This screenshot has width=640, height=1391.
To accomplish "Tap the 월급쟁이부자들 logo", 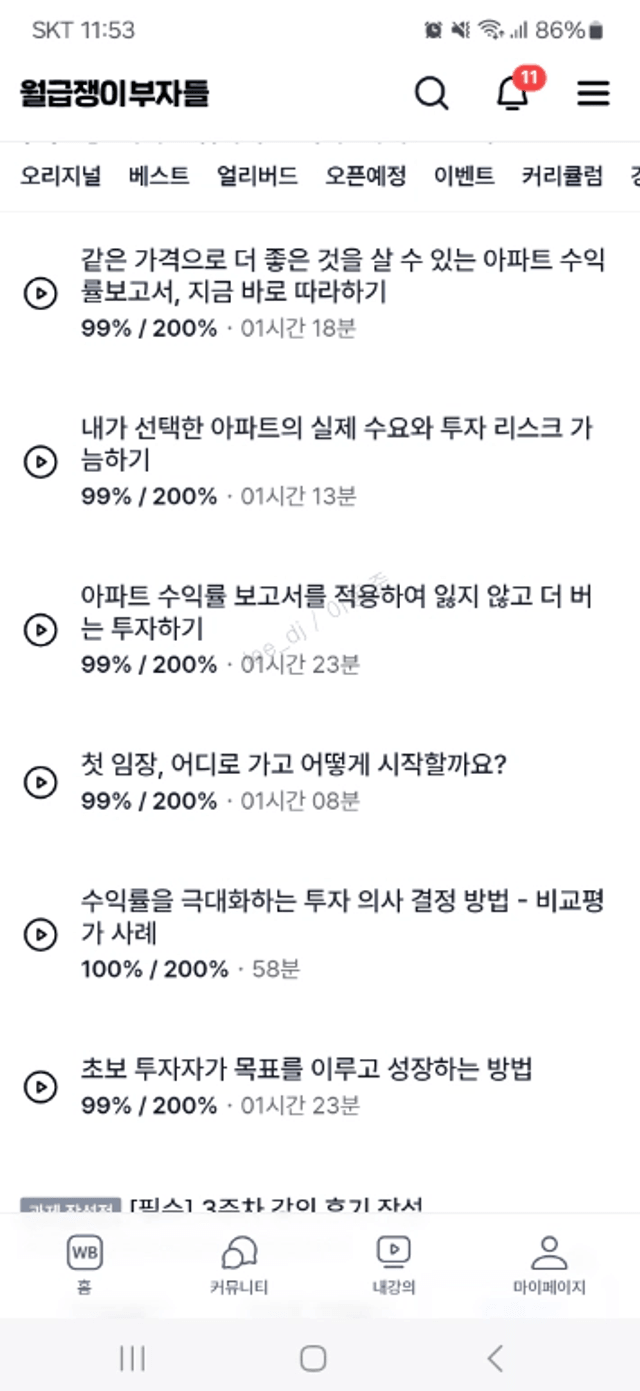I will 114,93.
